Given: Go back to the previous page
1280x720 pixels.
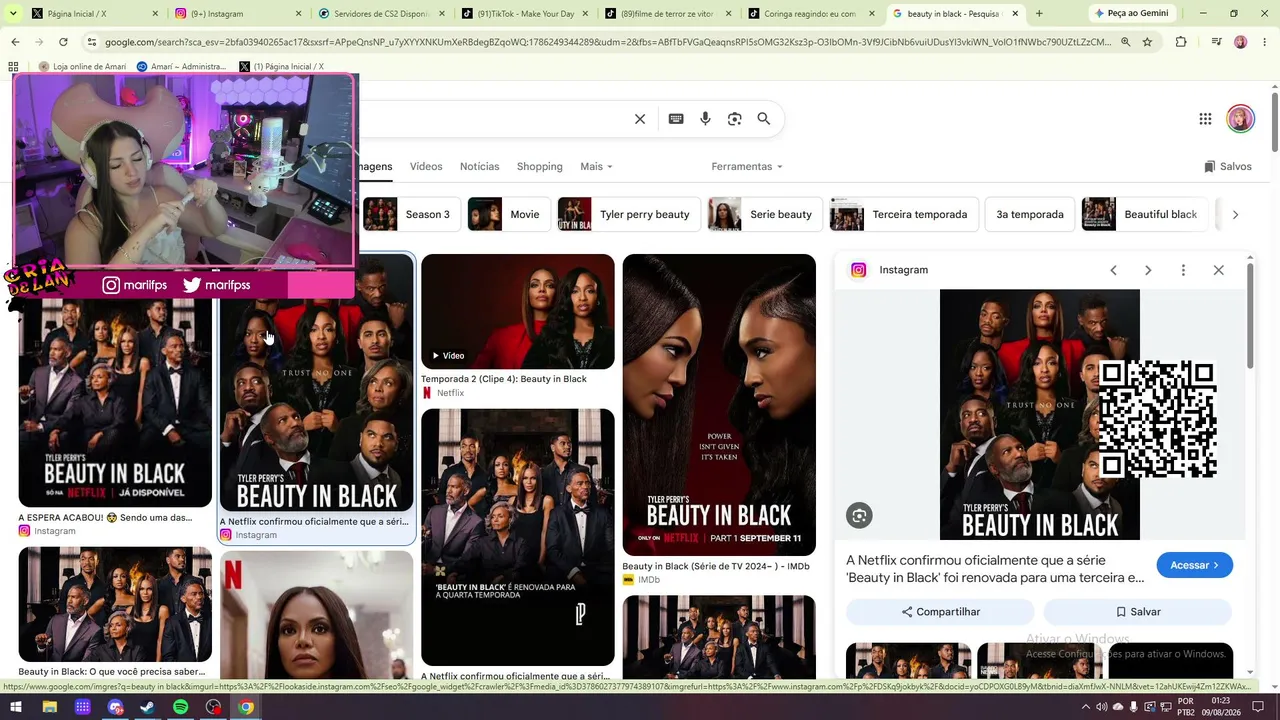Looking at the screenshot, I should [x=15, y=42].
